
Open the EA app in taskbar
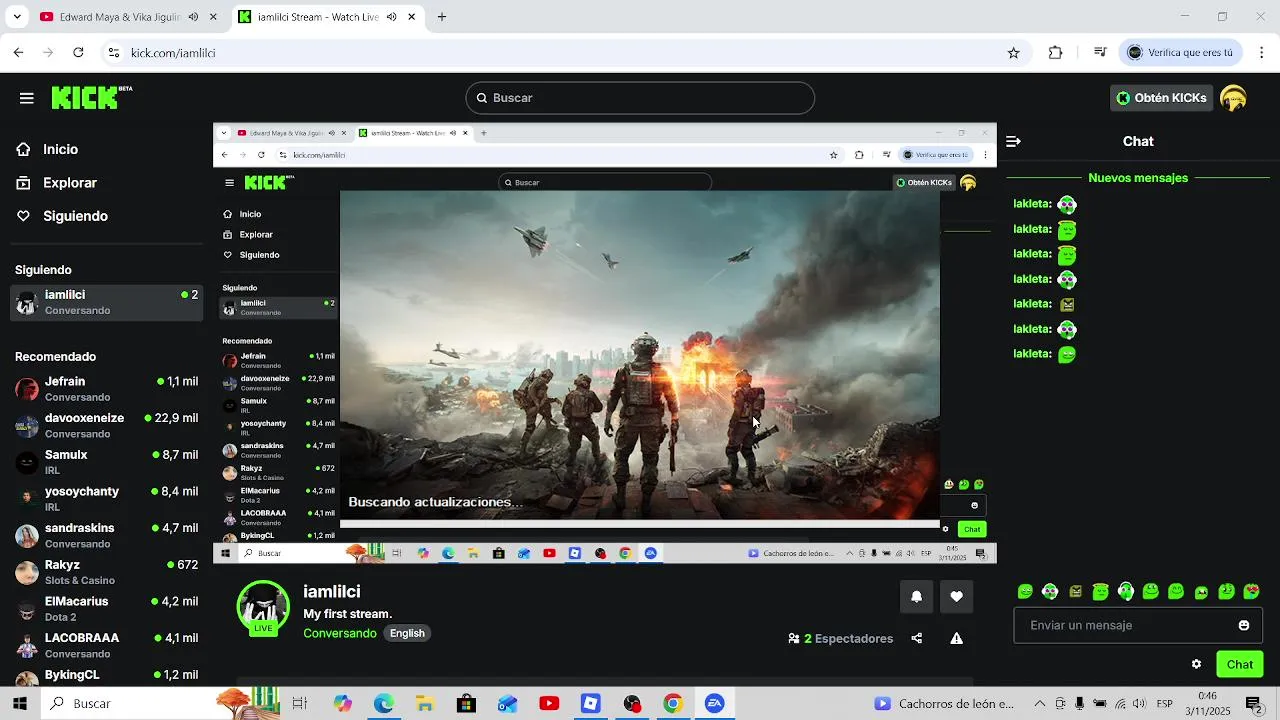click(x=714, y=703)
